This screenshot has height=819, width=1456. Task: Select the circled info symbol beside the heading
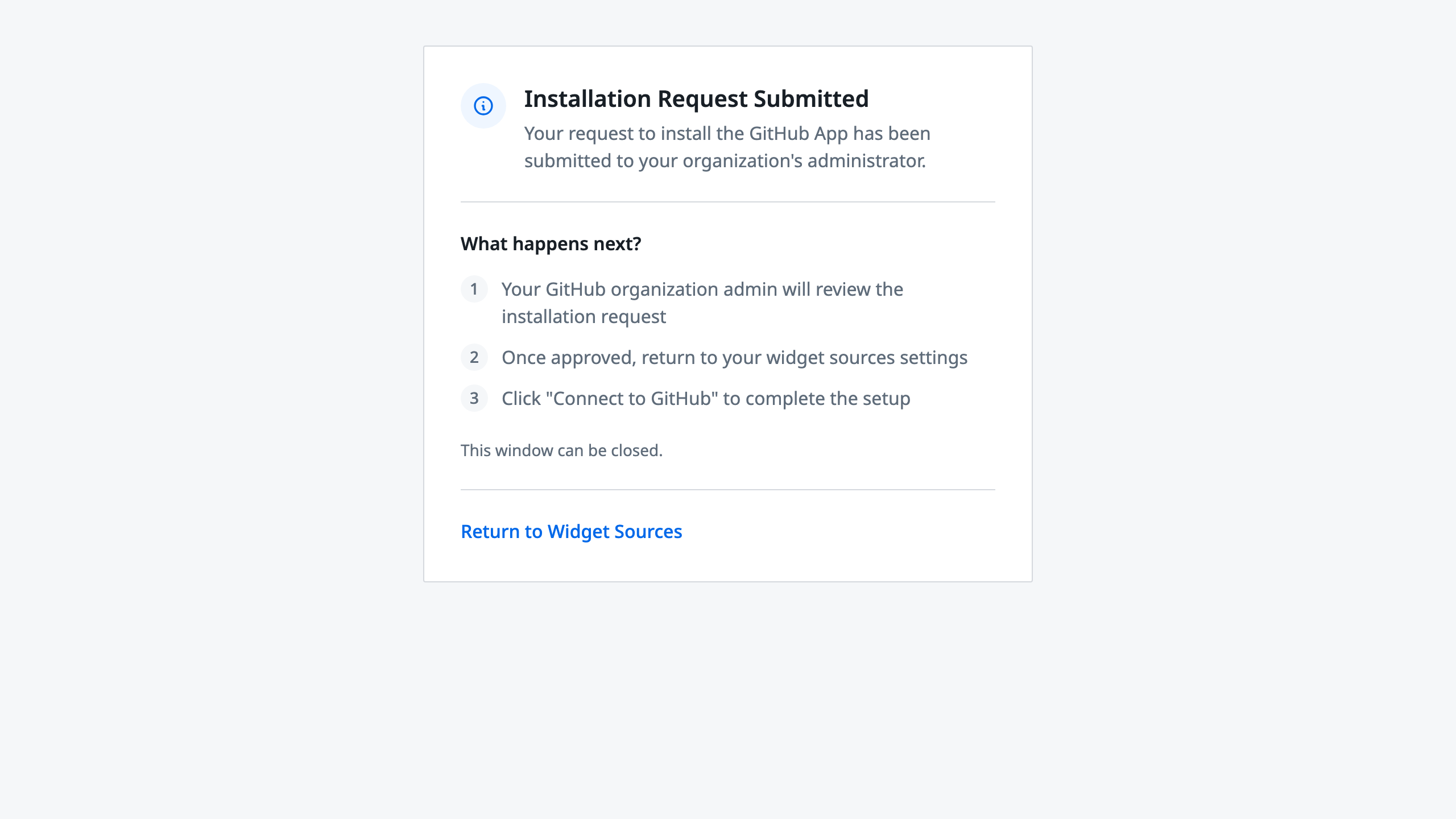[482, 105]
